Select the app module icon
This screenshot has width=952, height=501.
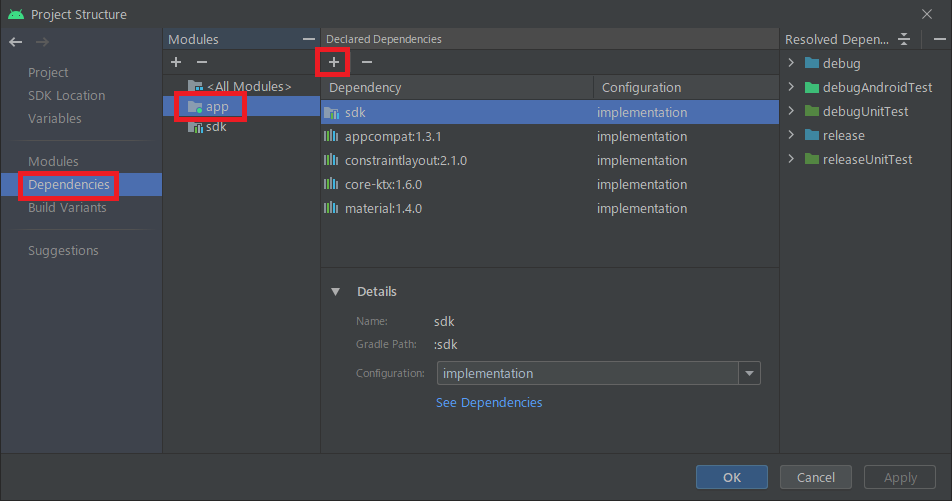[195, 107]
